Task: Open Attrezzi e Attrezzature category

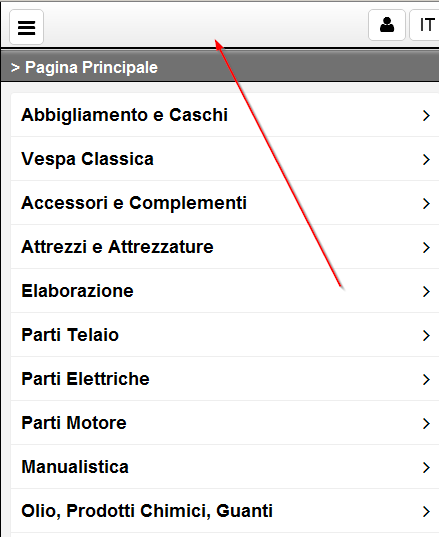Action: coord(225,247)
